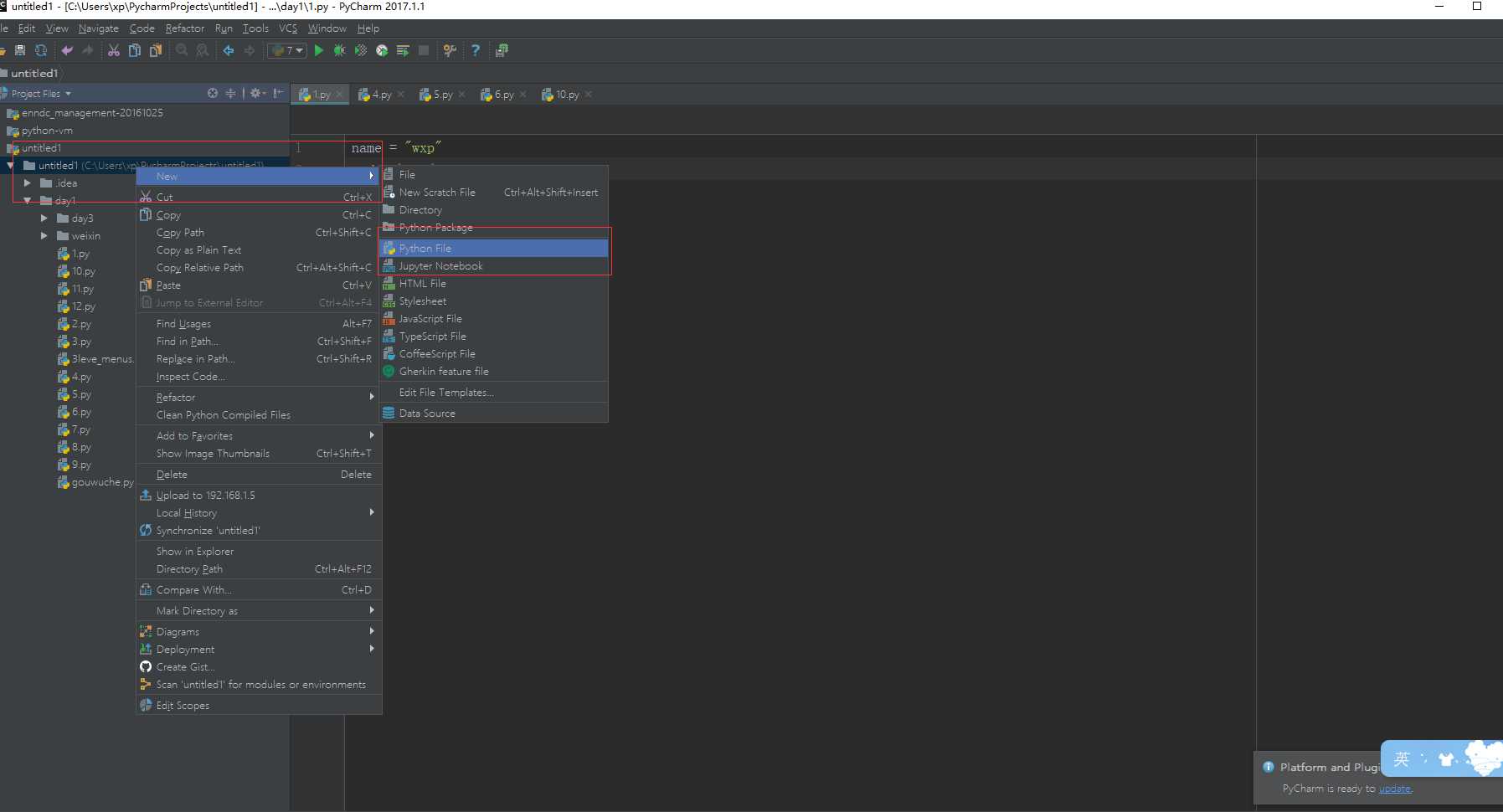Click Edit File Templates entry
Viewport: 1503px width, 812px height.
494,392
